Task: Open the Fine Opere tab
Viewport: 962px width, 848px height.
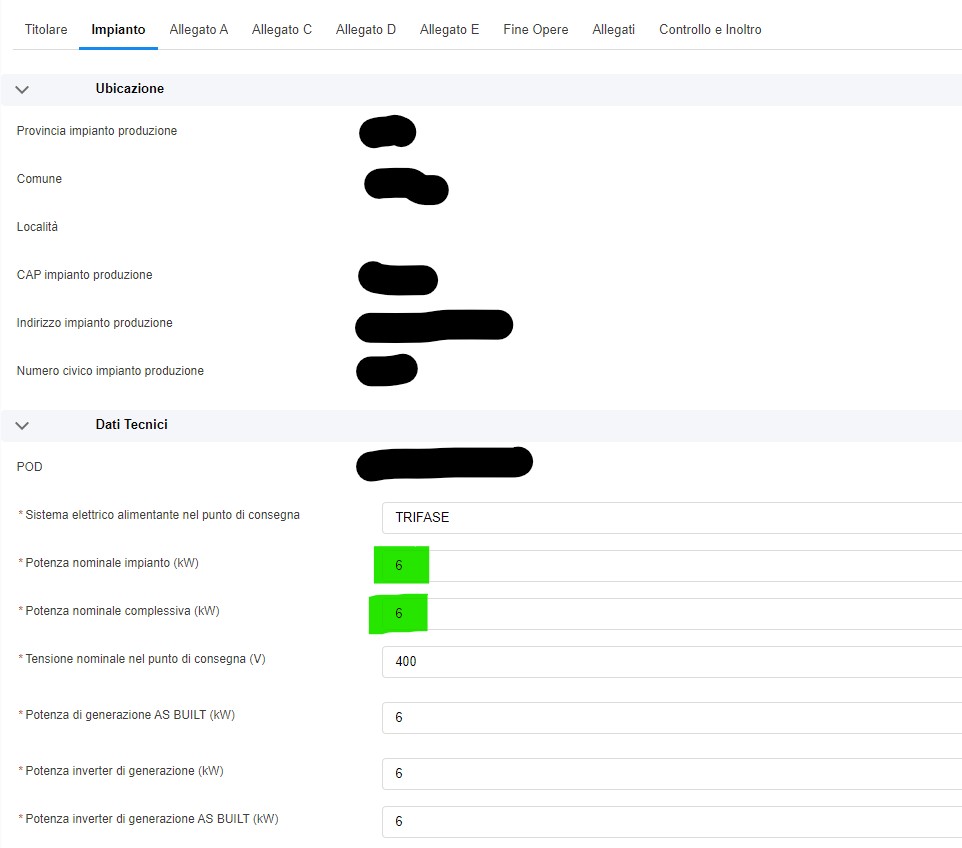Action: pyautogui.click(x=536, y=30)
